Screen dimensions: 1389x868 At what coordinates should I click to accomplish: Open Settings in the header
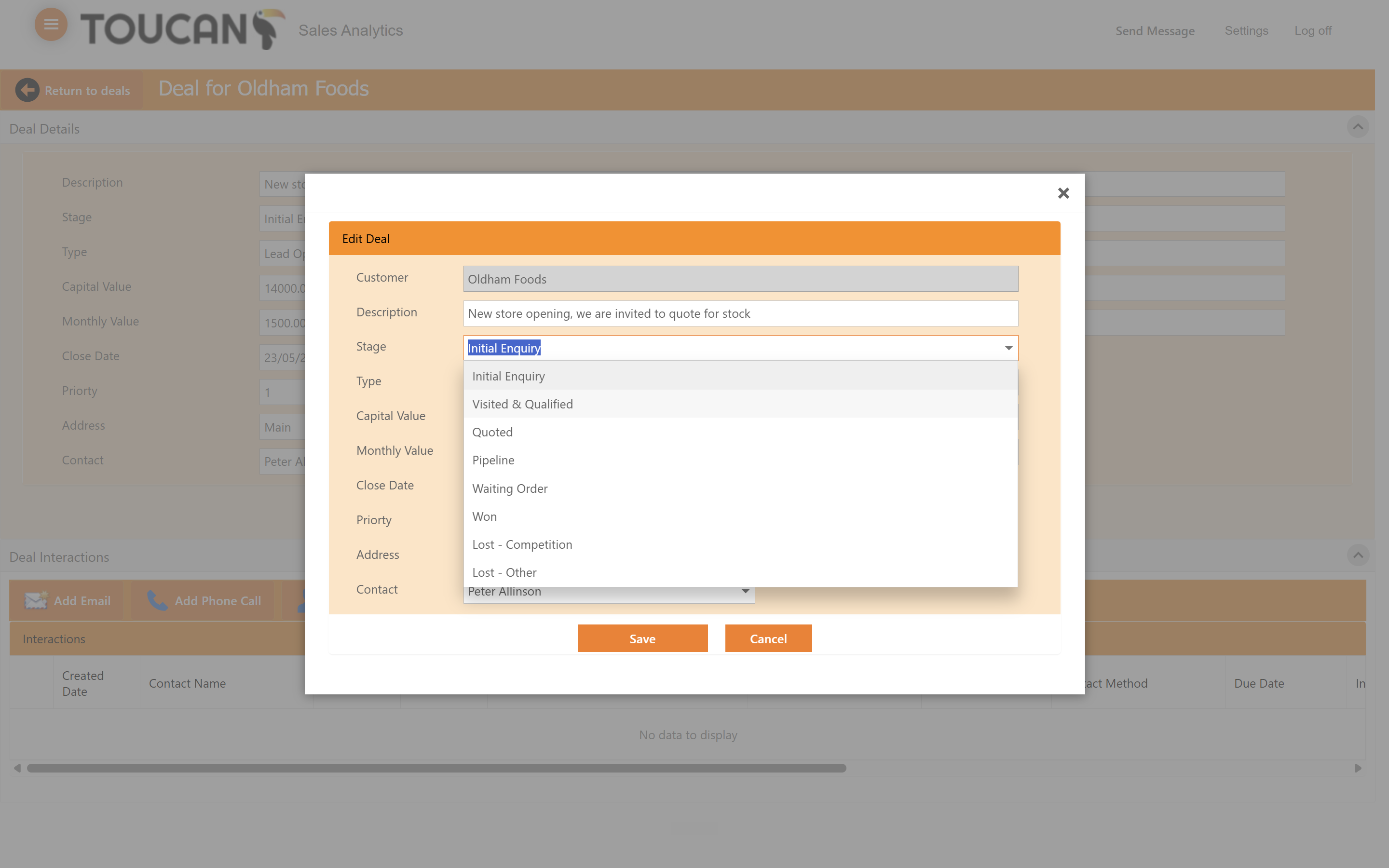coord(1246,30)
